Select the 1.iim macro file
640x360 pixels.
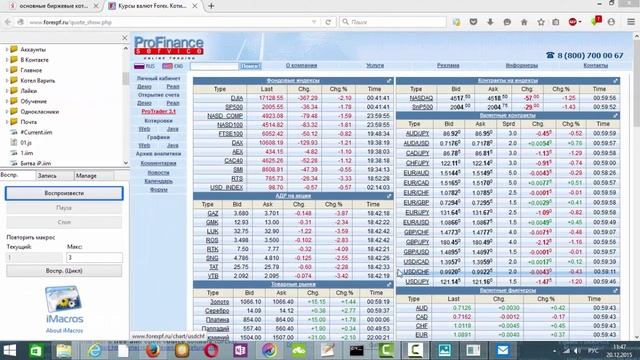point(27,153)
